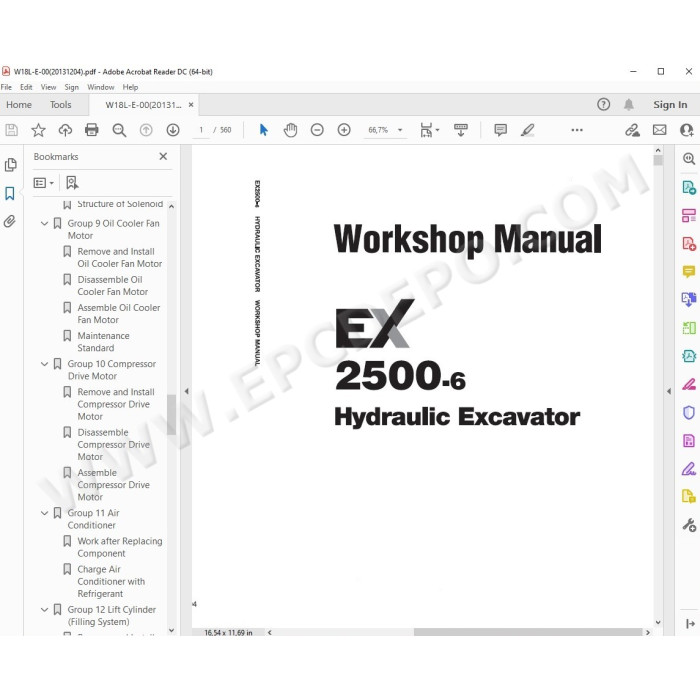Click the Sign In button

pos(670,104)
